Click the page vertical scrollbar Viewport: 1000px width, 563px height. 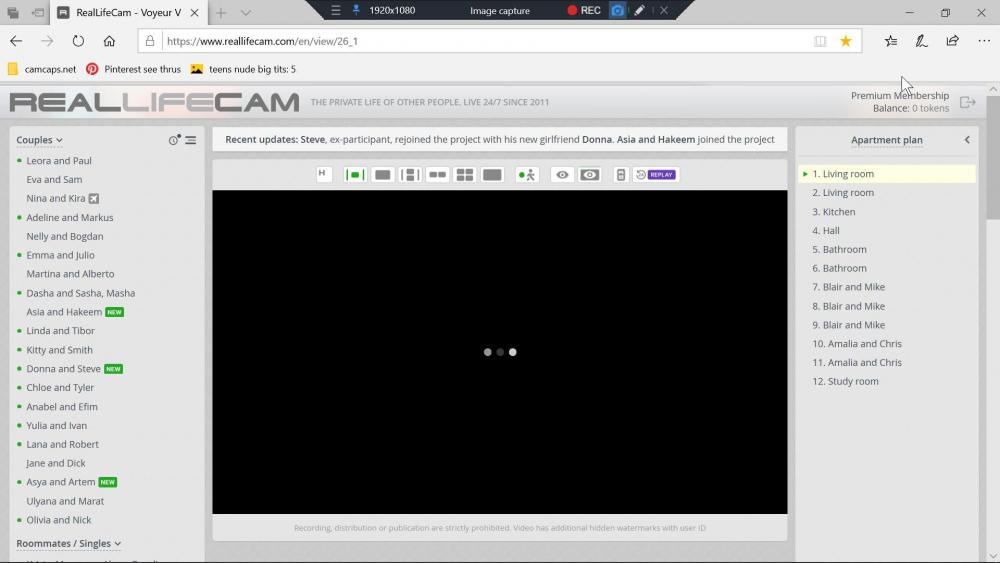(x=992, y=300)
